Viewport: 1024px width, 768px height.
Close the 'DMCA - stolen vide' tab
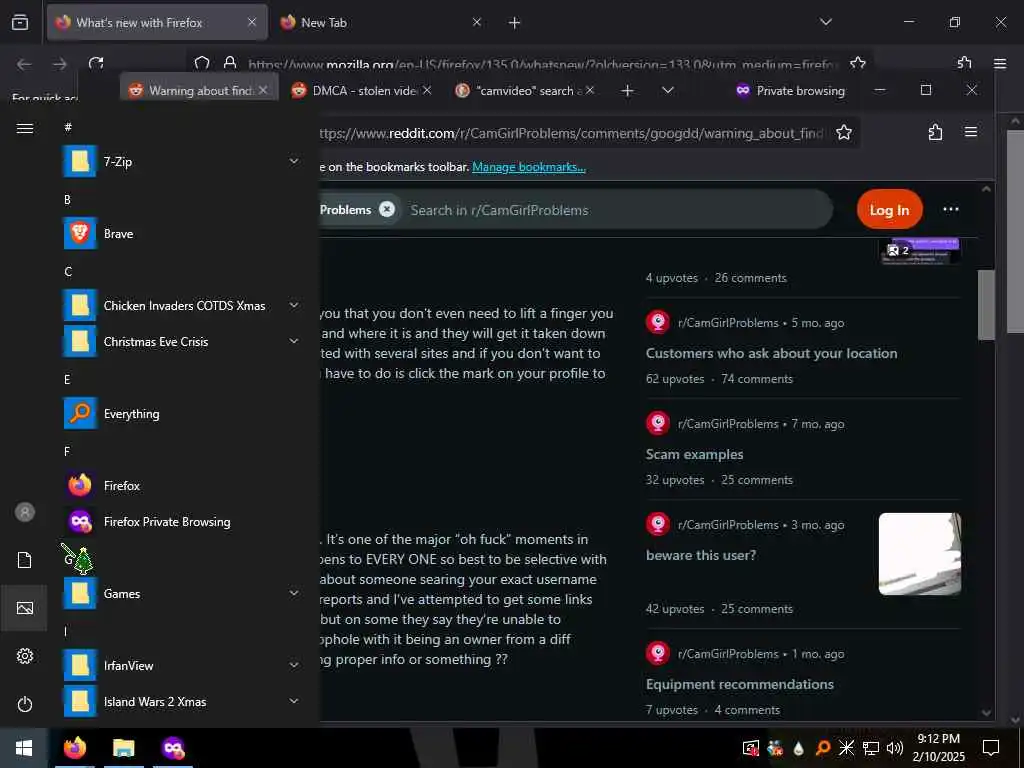click(x=427, y=90)
